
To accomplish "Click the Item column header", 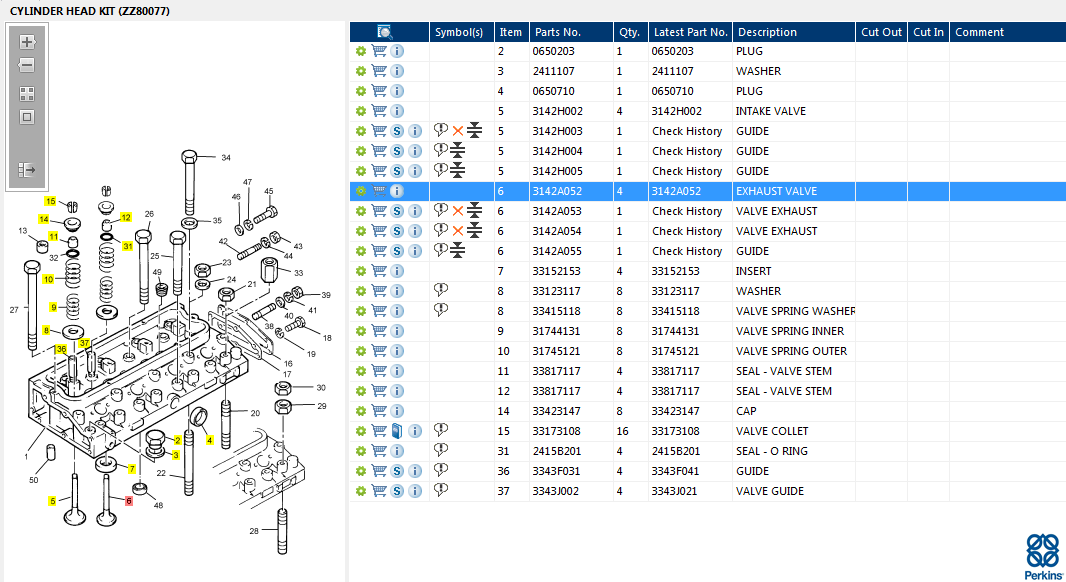I will point(510,32).
